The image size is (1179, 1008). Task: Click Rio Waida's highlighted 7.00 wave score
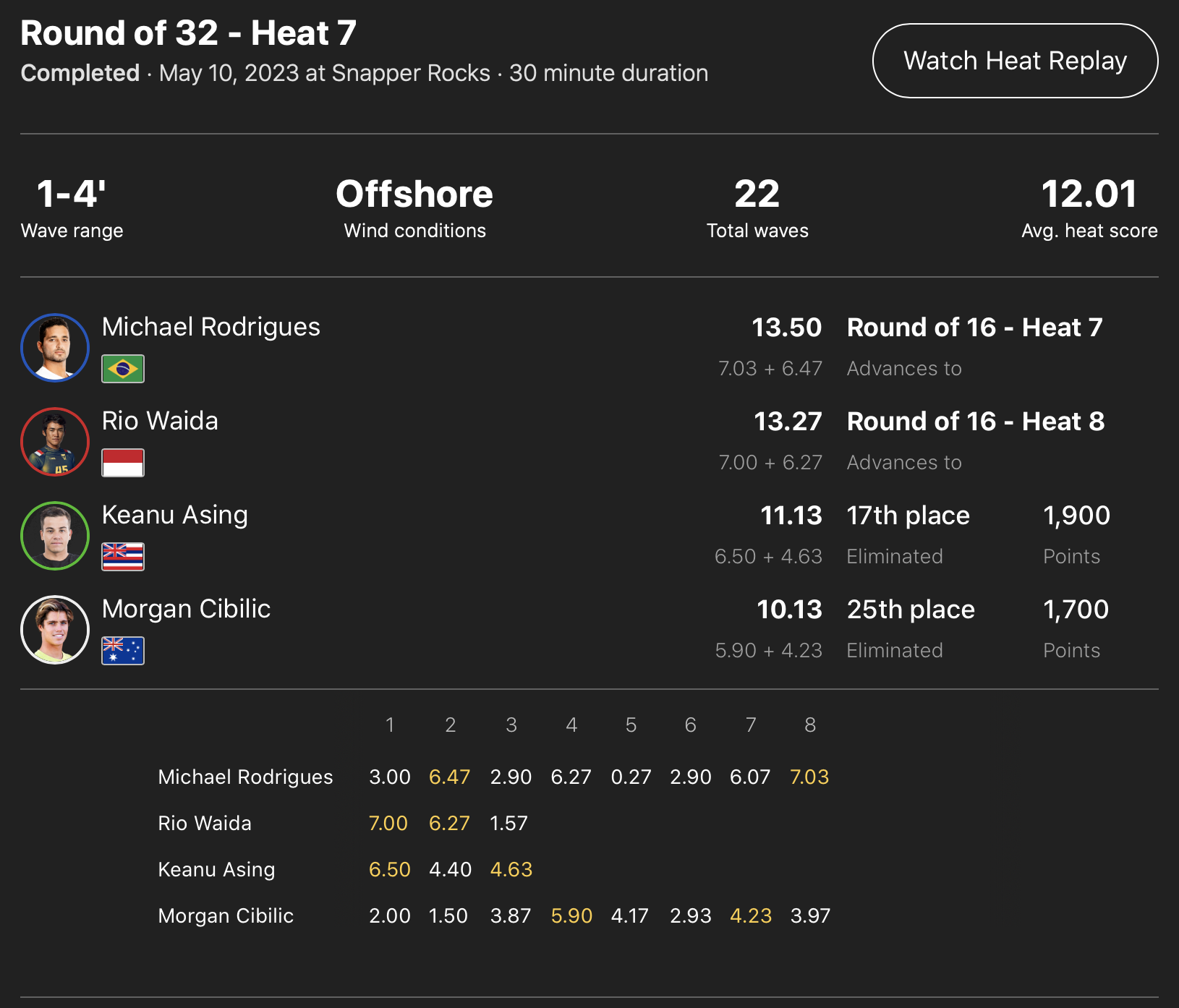click(x=388, y=824)
